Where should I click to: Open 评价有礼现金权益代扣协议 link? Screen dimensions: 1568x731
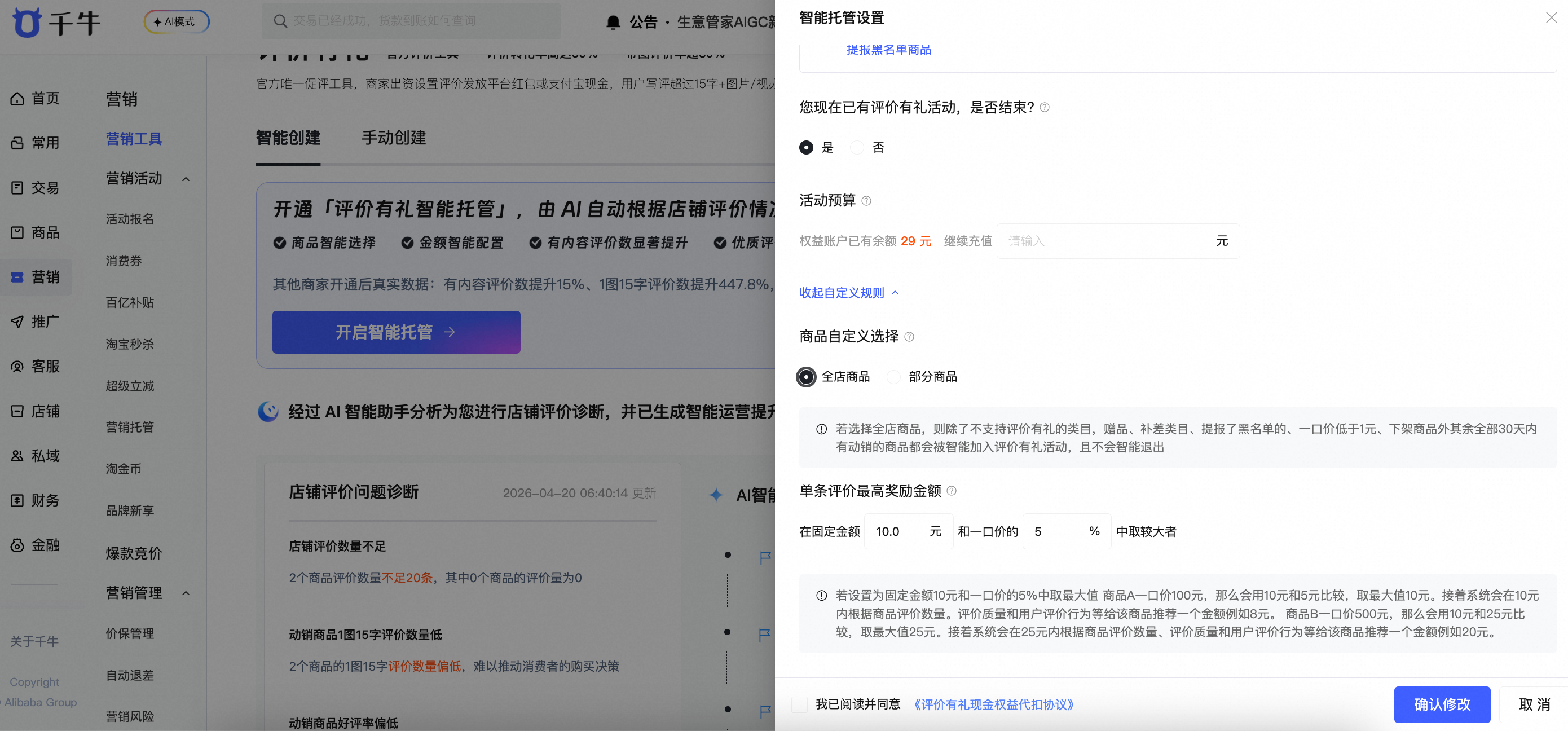pos(993,705)
